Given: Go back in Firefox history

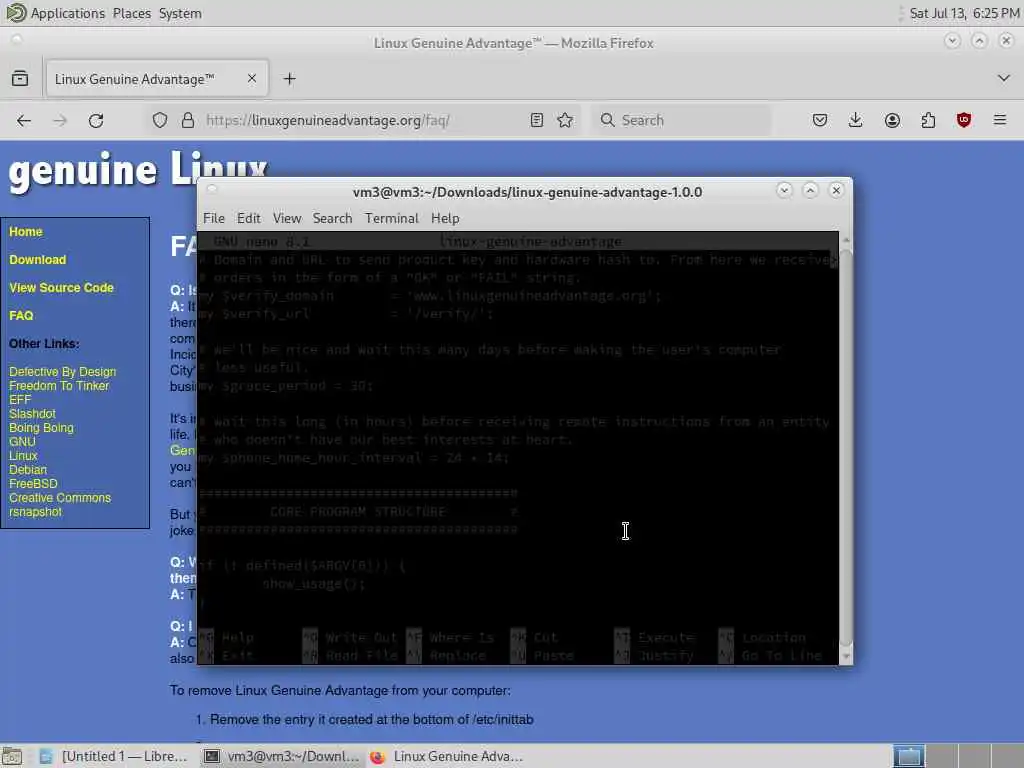Looking at the screenshot, I should pyautogui.click(x=24, y=120).
